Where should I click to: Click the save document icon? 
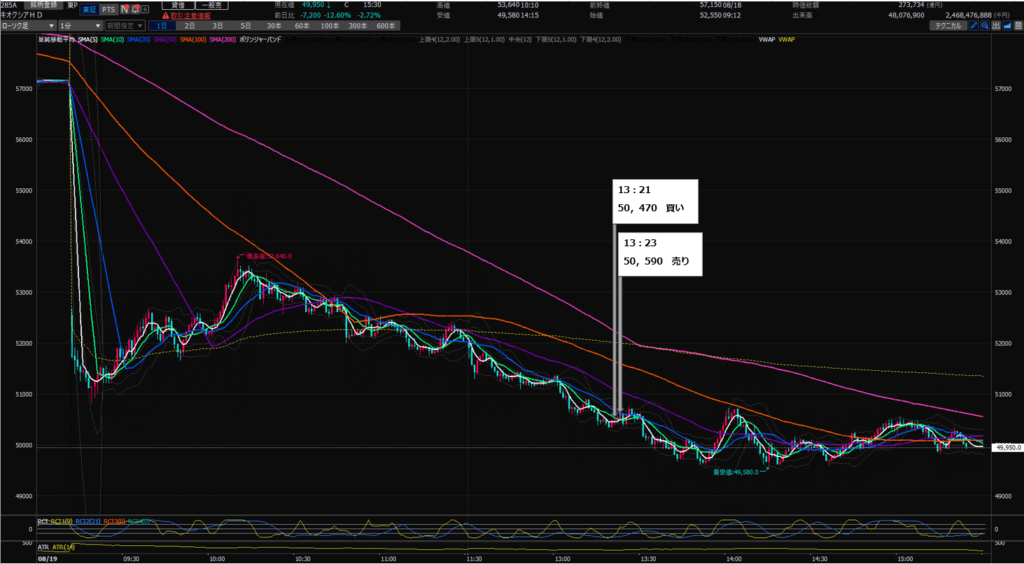coord(1017,26)
